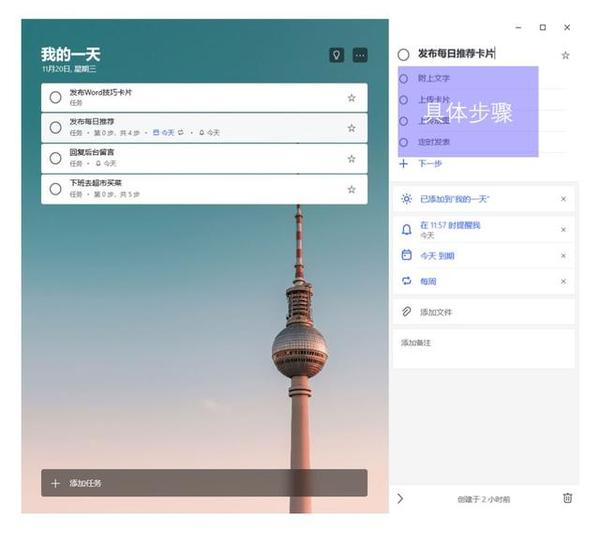Clear the 今天 到期 due date
This screenshot has height=533, width=600.
563,256
